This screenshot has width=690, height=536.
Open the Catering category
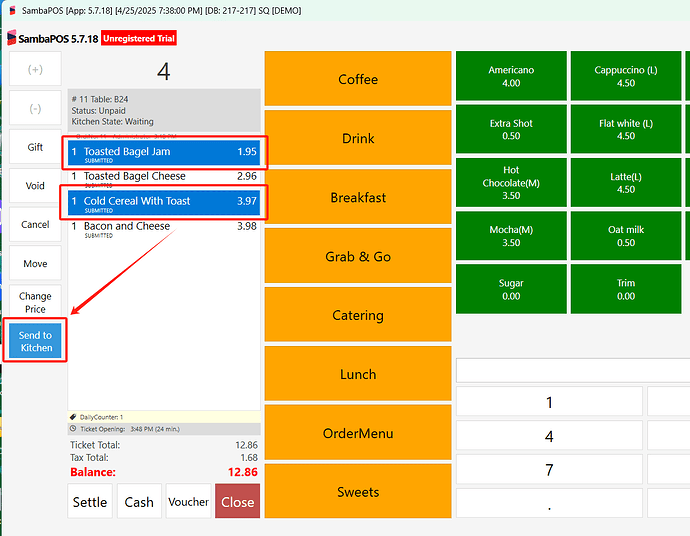tap(358, 315)
